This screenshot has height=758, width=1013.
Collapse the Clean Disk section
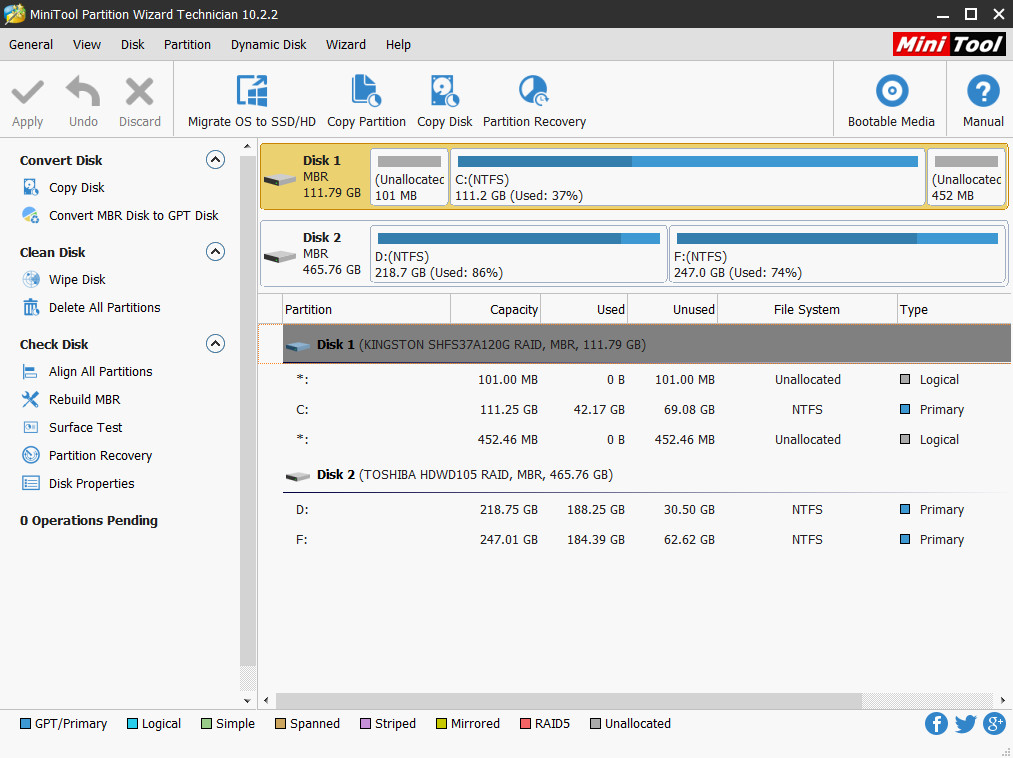click(x=215, y=251)
